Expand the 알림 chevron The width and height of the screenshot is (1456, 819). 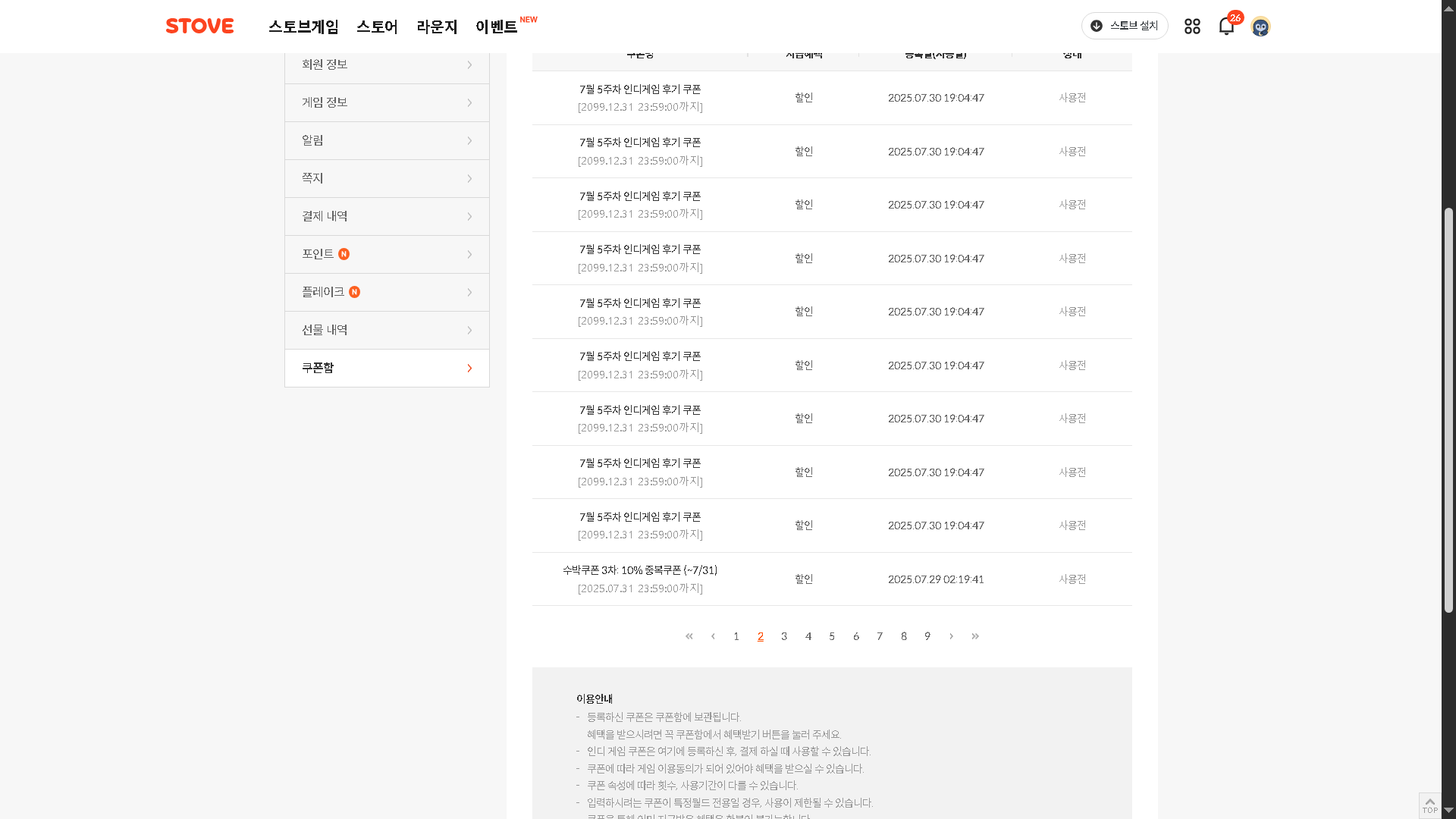tap(469, 141)
